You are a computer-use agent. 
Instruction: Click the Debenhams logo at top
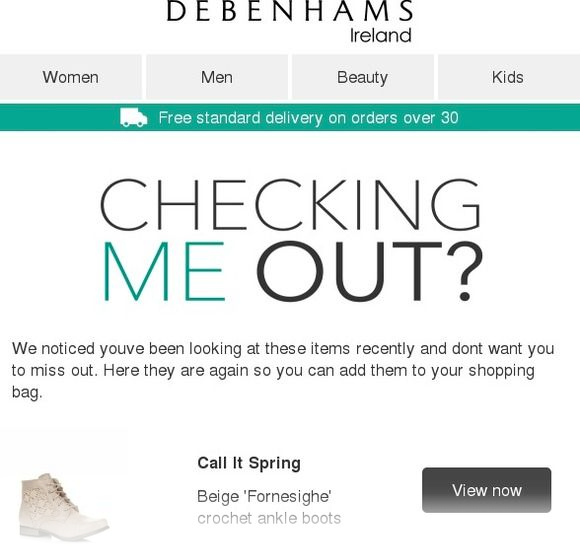pyautogui.click(x=290, y=10)
